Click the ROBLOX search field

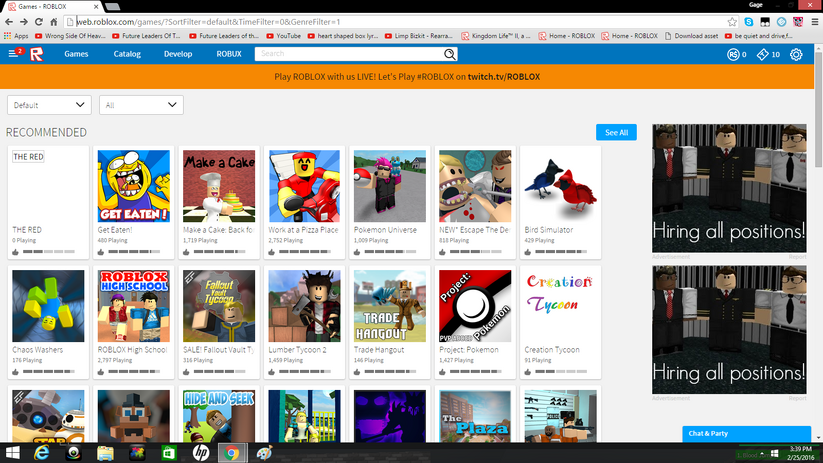point(349,54)
